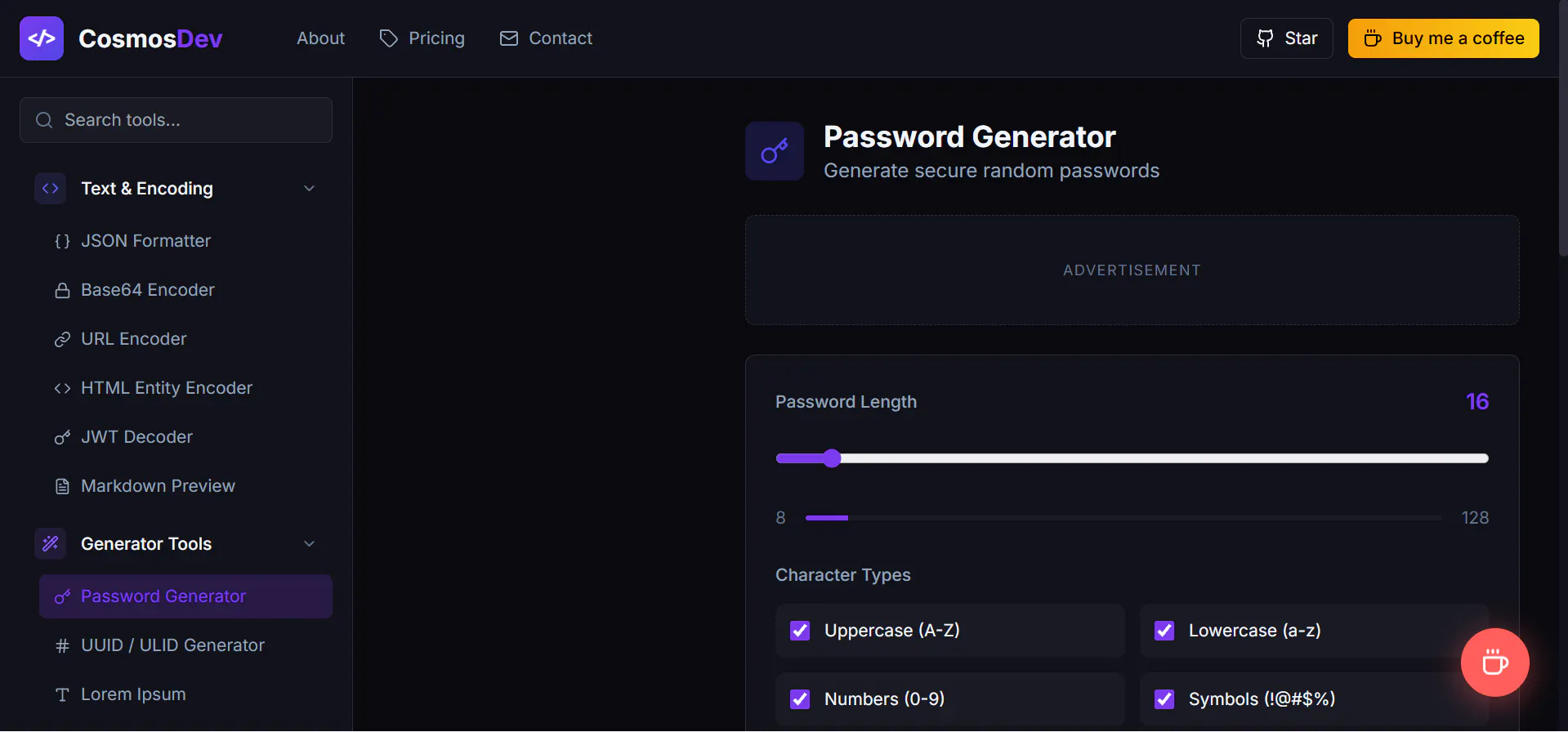The width and height of the screenshot is (1568, 732).
Task: Click the key icon beside Password Generator title
Action: click(x=775, y=151)
